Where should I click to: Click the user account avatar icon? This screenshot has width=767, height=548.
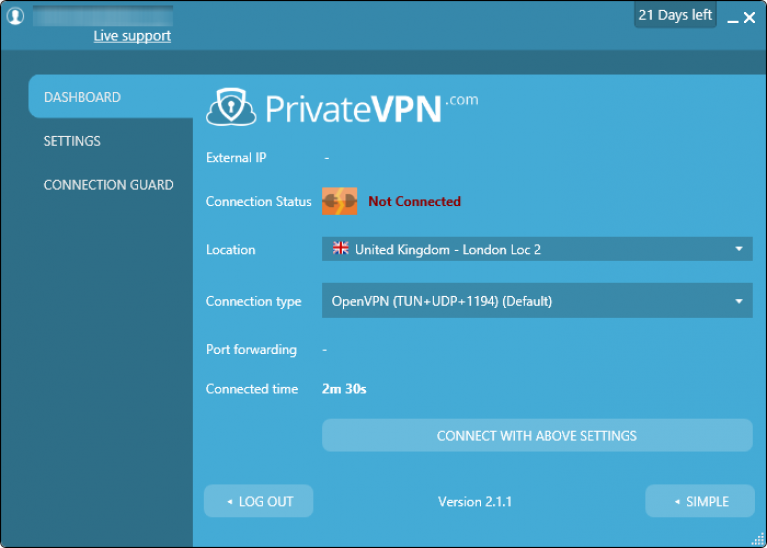tap(16, 16)
